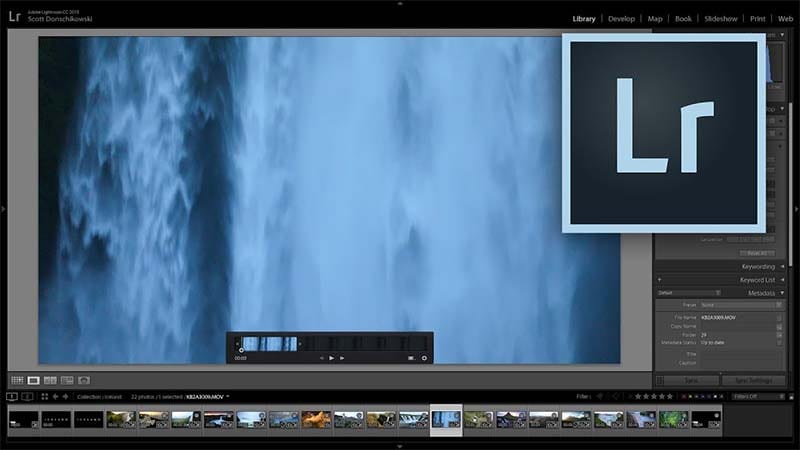
Task: Go back with the left arrow icon
Action: point(55,396)
